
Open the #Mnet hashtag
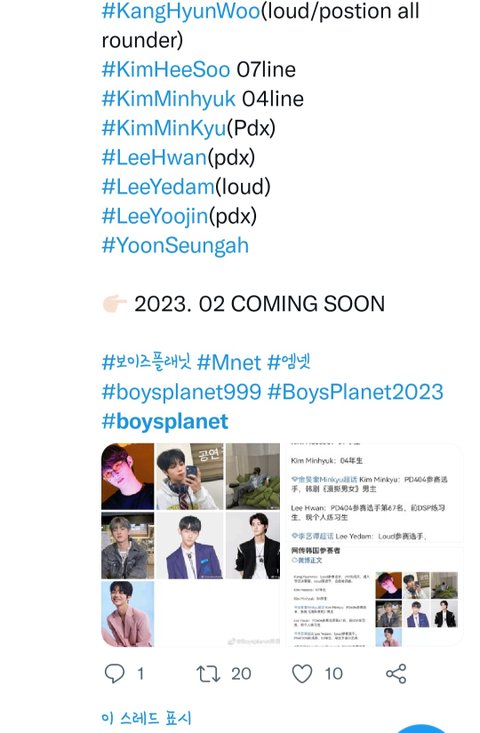click(x=229, y=362)
